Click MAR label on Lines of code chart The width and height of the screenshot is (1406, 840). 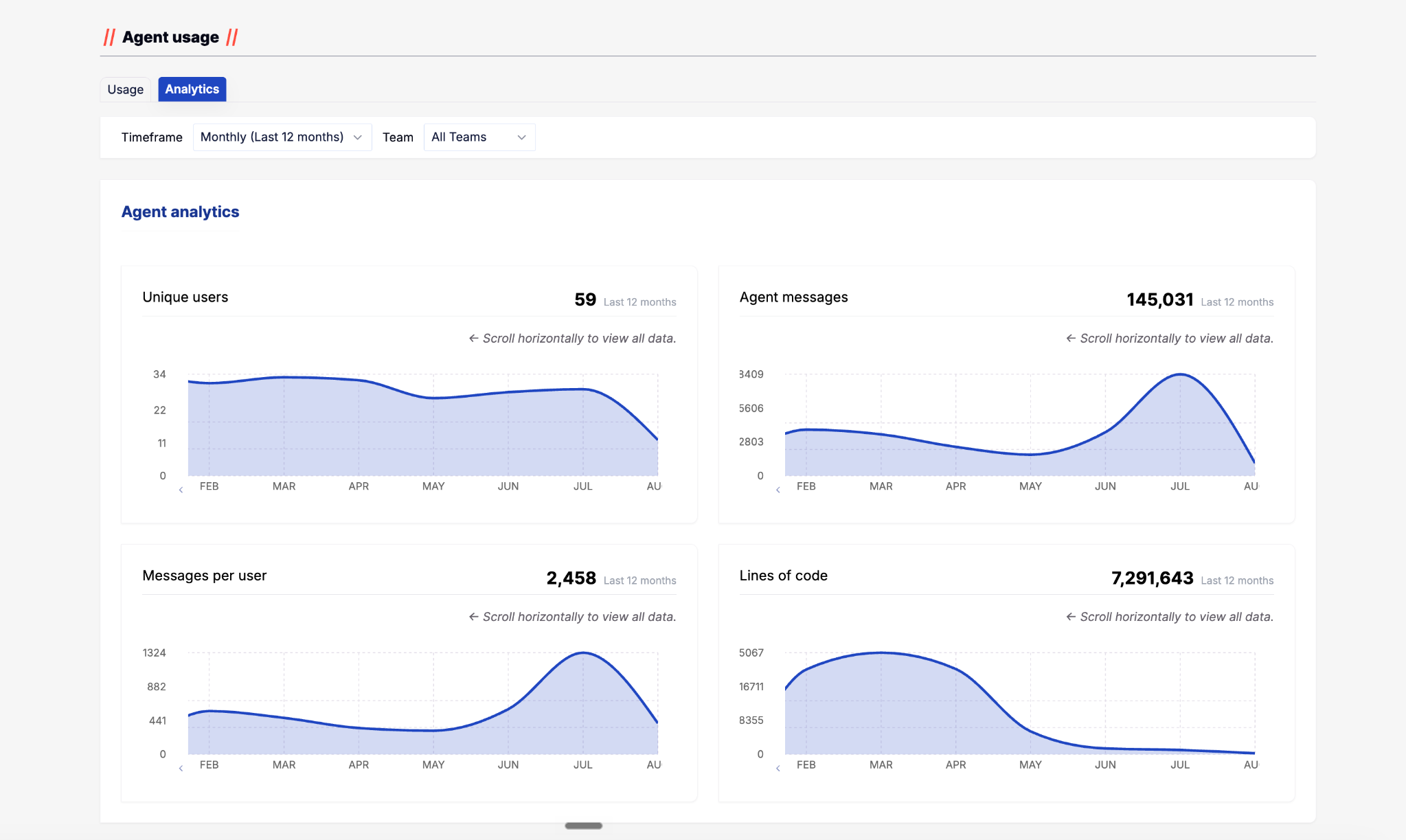pyautogui.click(x=881, y=764)
